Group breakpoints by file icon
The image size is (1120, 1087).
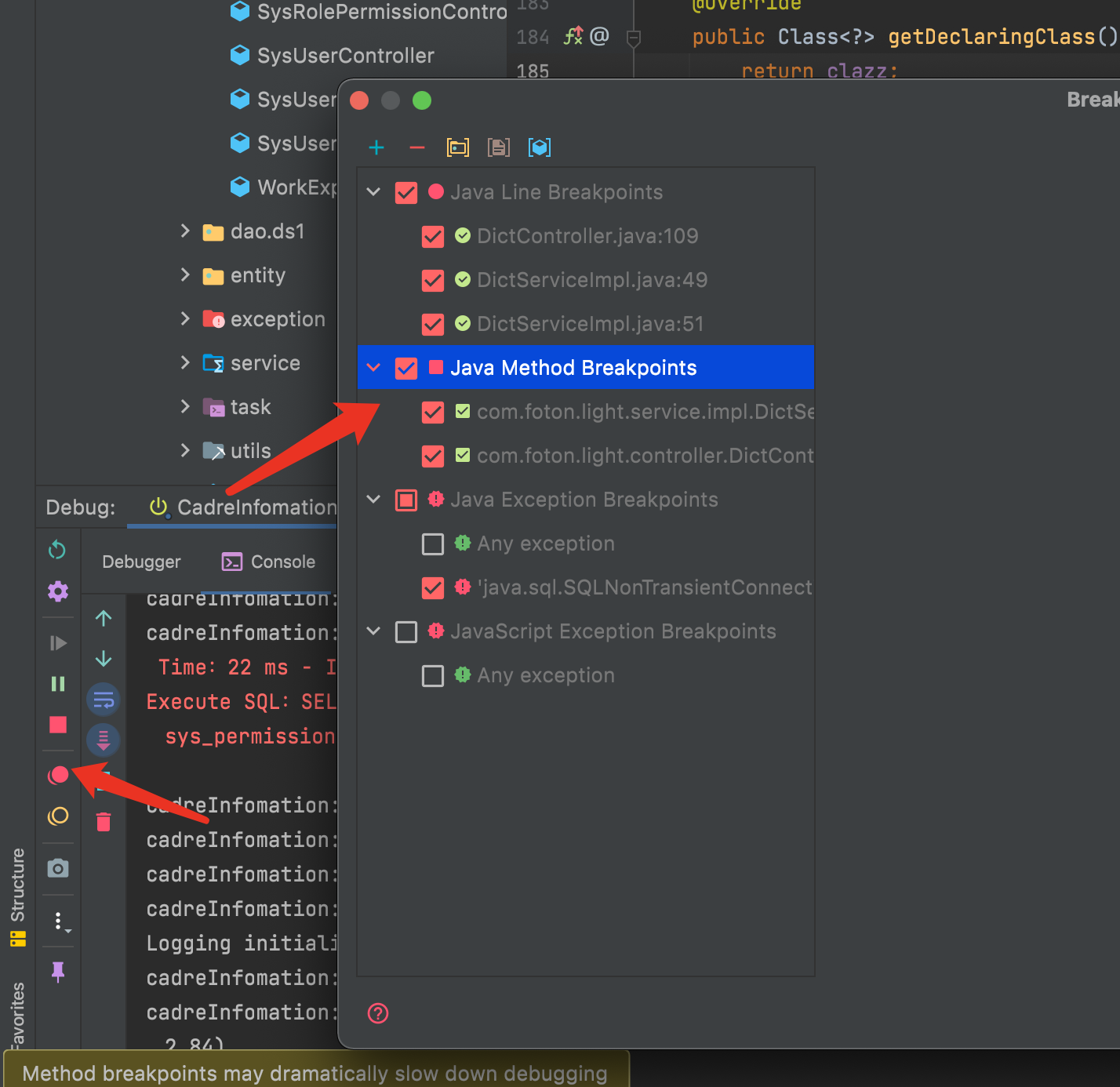(x=499, y=147)
